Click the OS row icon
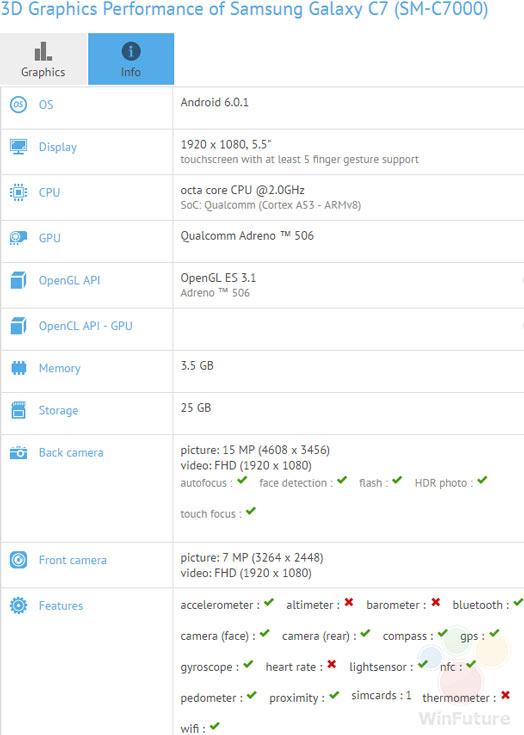Image resolution: width=524 pixels, height=735 pixels. tap(18, 105)
